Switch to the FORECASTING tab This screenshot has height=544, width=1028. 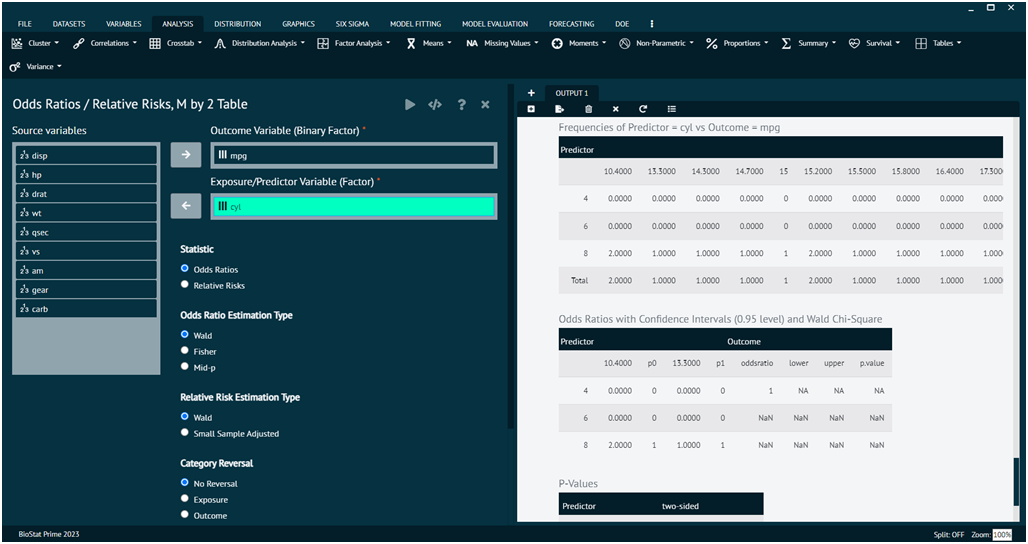572,24
